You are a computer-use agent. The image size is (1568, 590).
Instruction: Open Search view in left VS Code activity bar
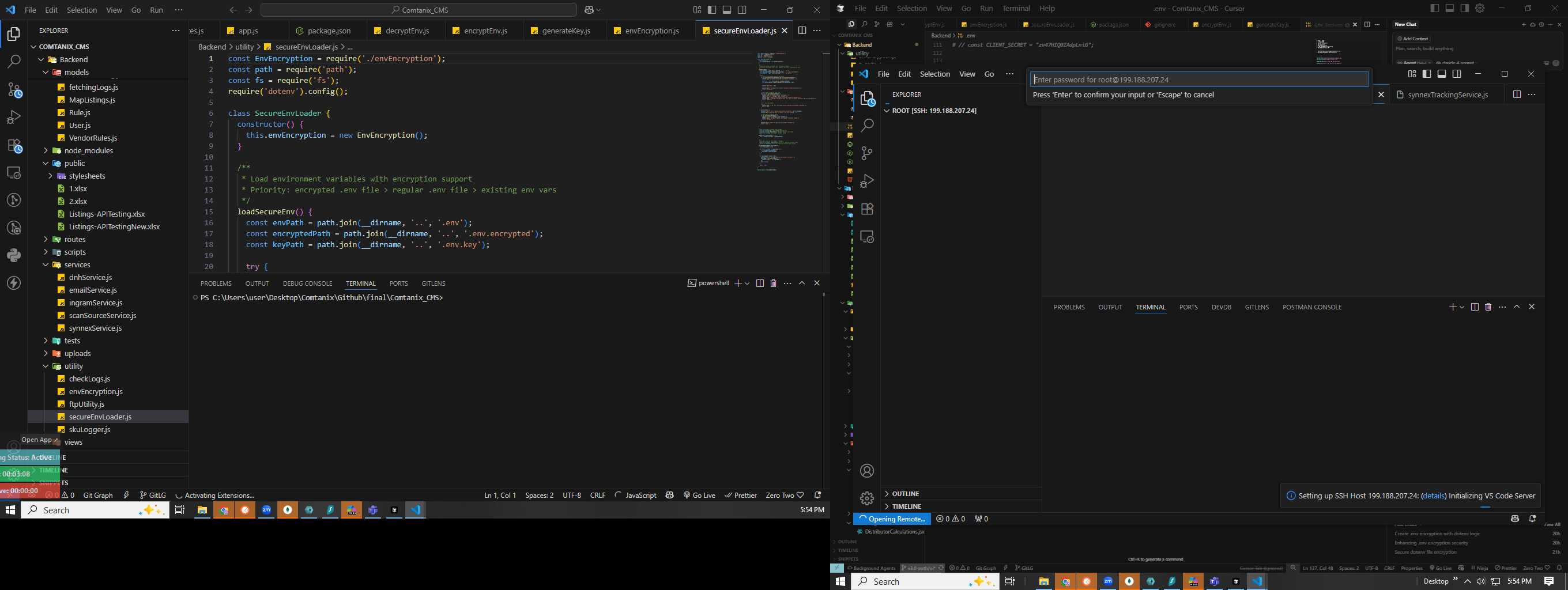13,62
